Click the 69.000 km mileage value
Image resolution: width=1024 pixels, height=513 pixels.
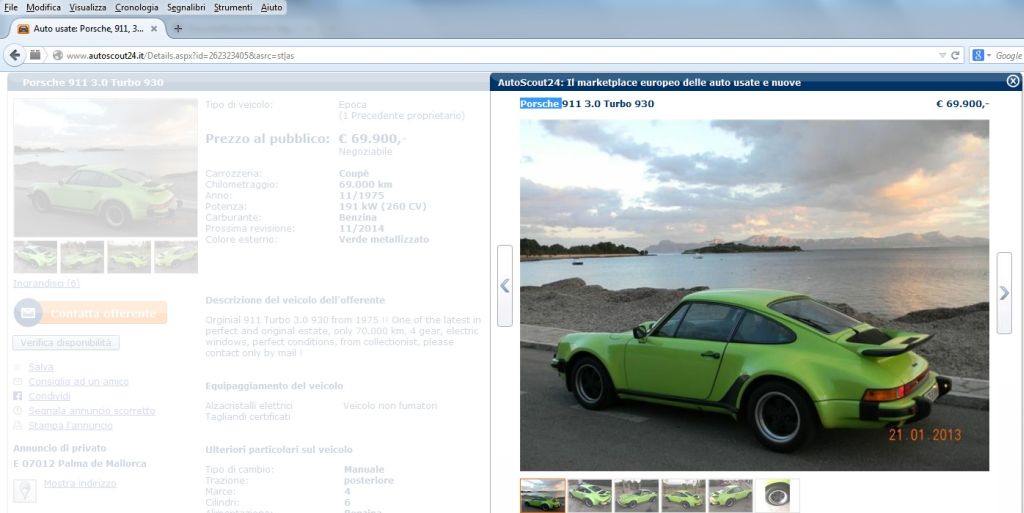coord(366,185)
